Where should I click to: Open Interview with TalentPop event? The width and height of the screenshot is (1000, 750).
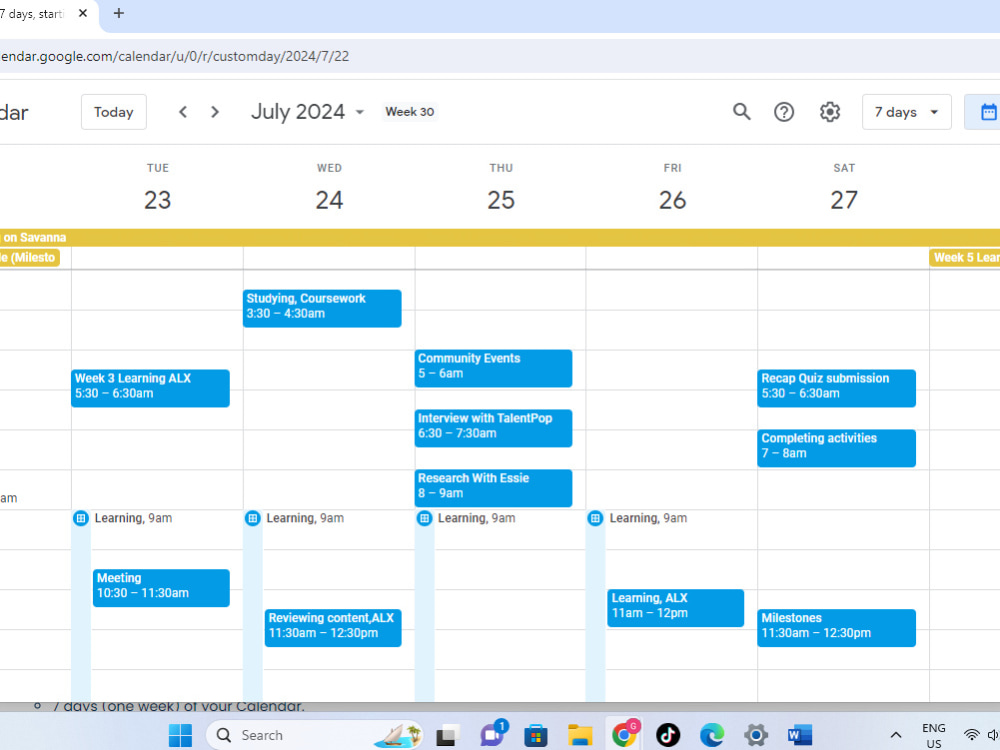pyautogui.click(x=494, y=429)
